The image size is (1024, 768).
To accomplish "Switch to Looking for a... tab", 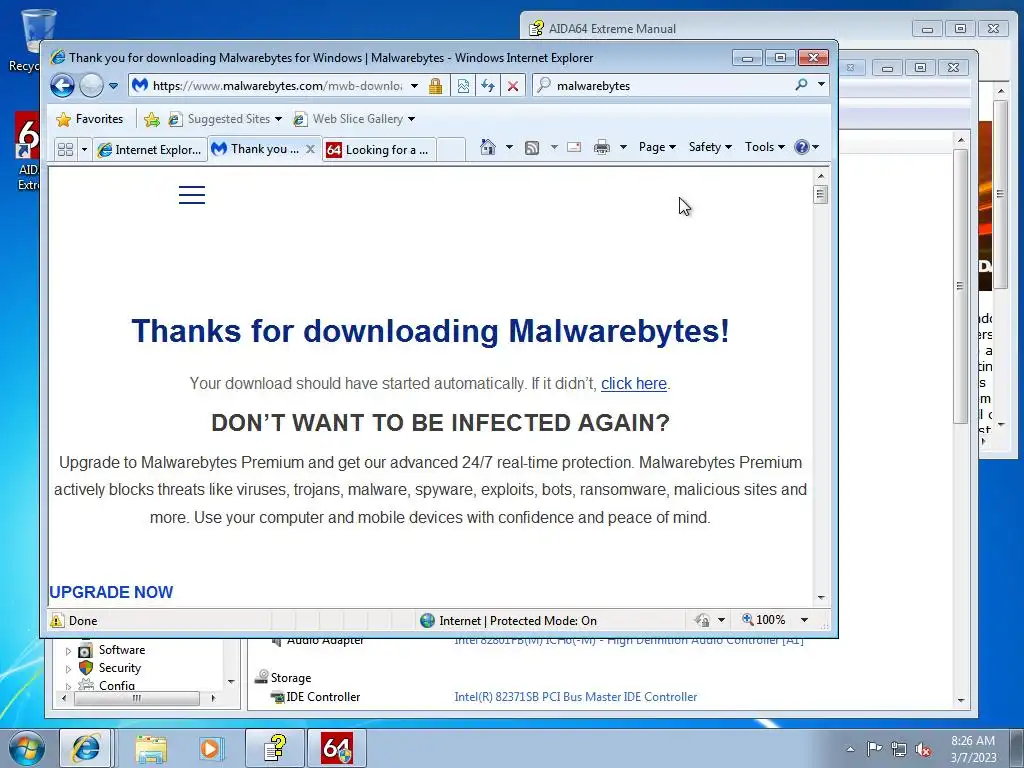I will point(379,150).
